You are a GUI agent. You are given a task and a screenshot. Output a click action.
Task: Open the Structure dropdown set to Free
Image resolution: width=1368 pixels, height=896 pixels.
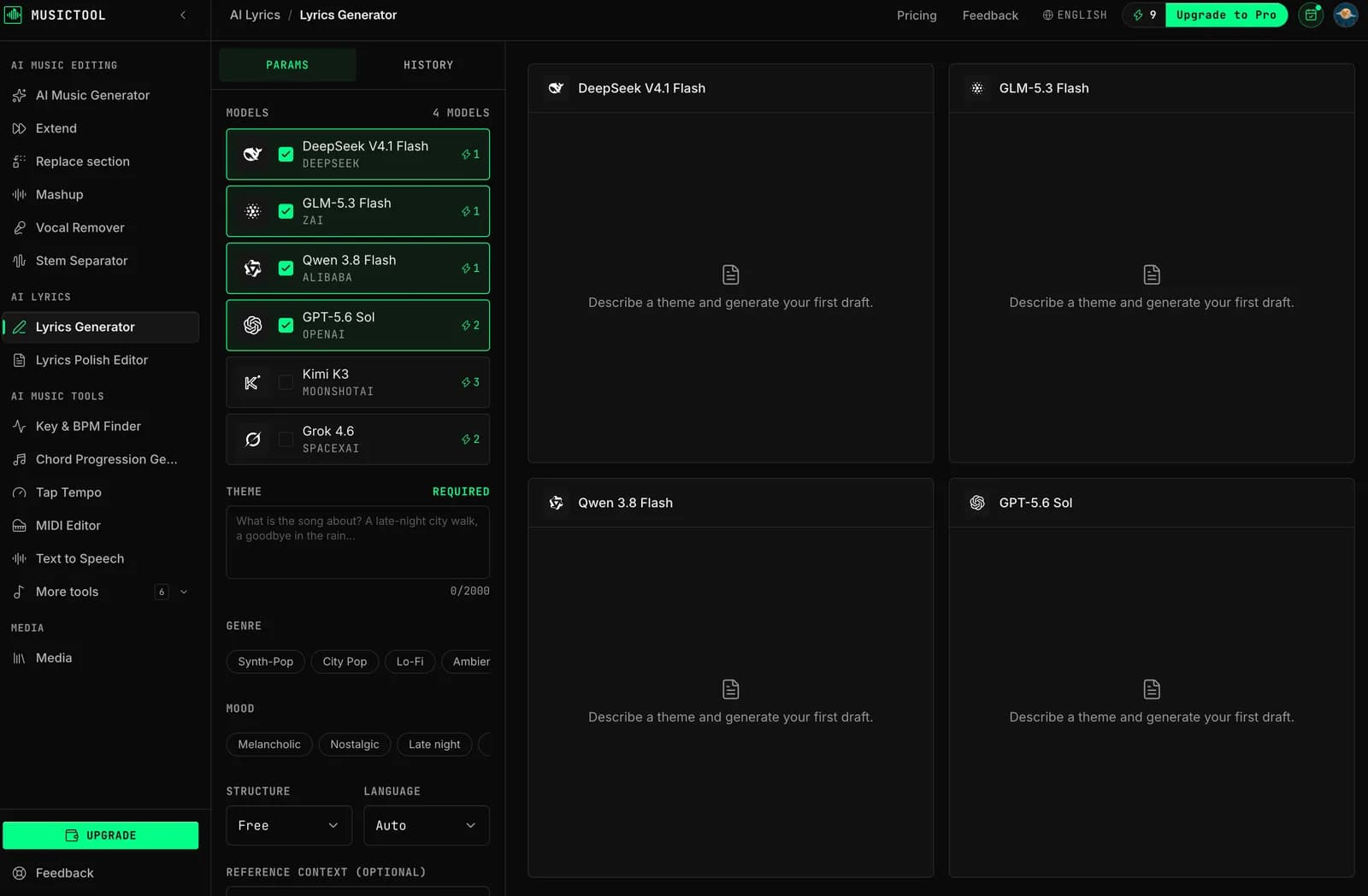pos(289,826)
